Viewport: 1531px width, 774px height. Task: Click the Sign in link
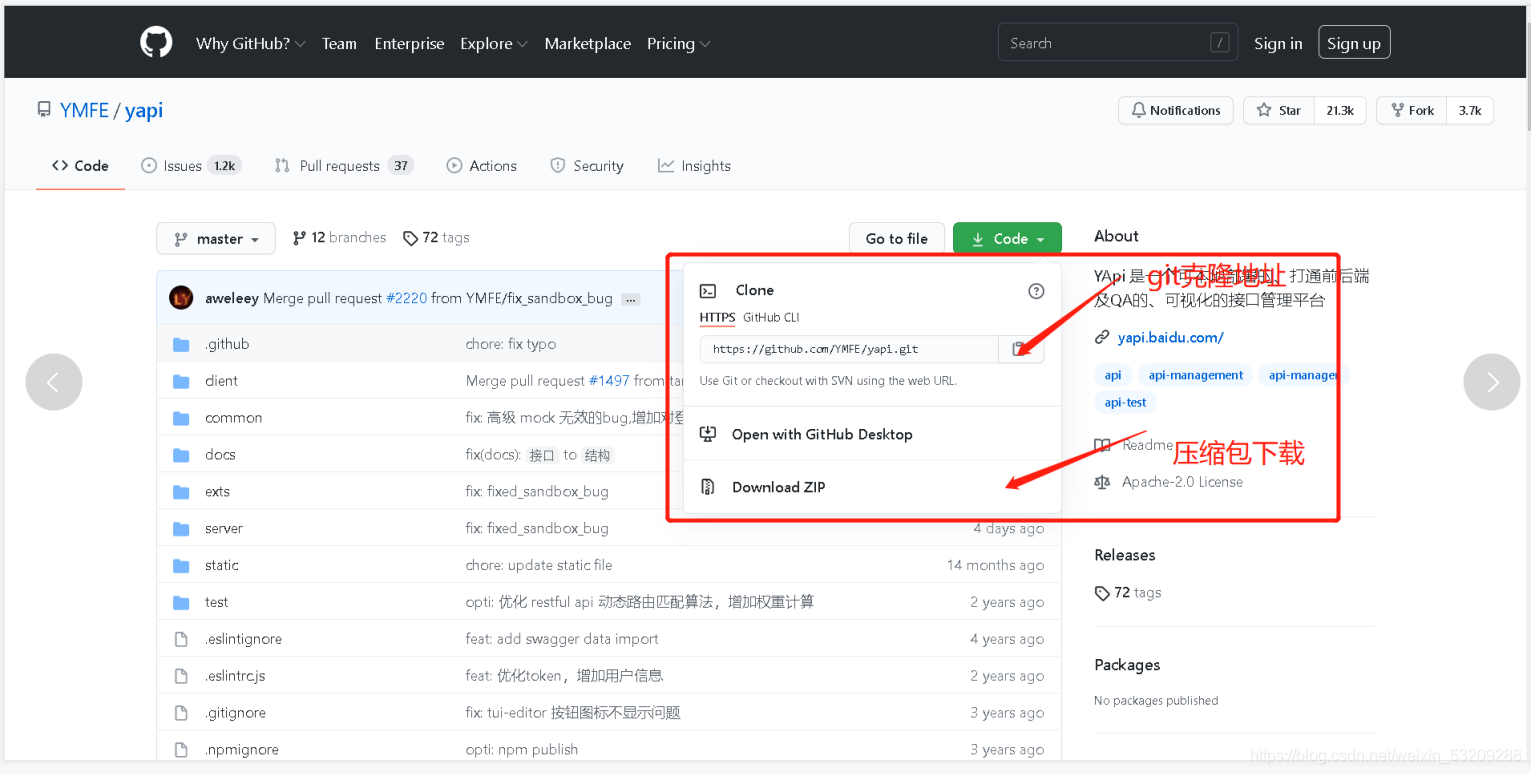(x=1278, y=44)
